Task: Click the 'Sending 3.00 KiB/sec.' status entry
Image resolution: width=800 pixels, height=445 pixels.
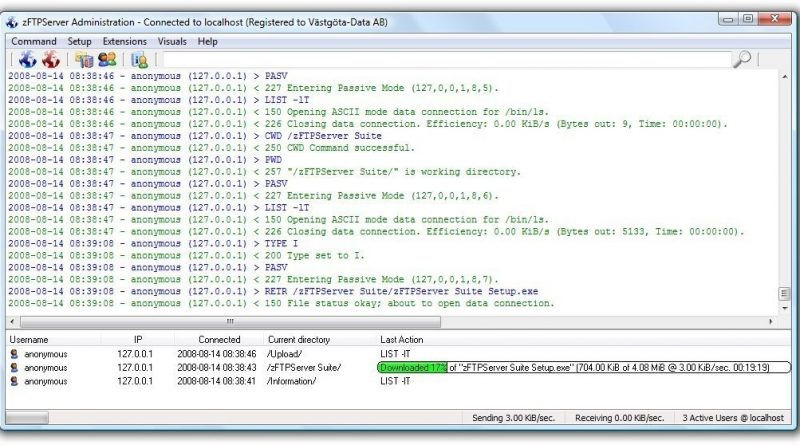Action: pos(513,418)
